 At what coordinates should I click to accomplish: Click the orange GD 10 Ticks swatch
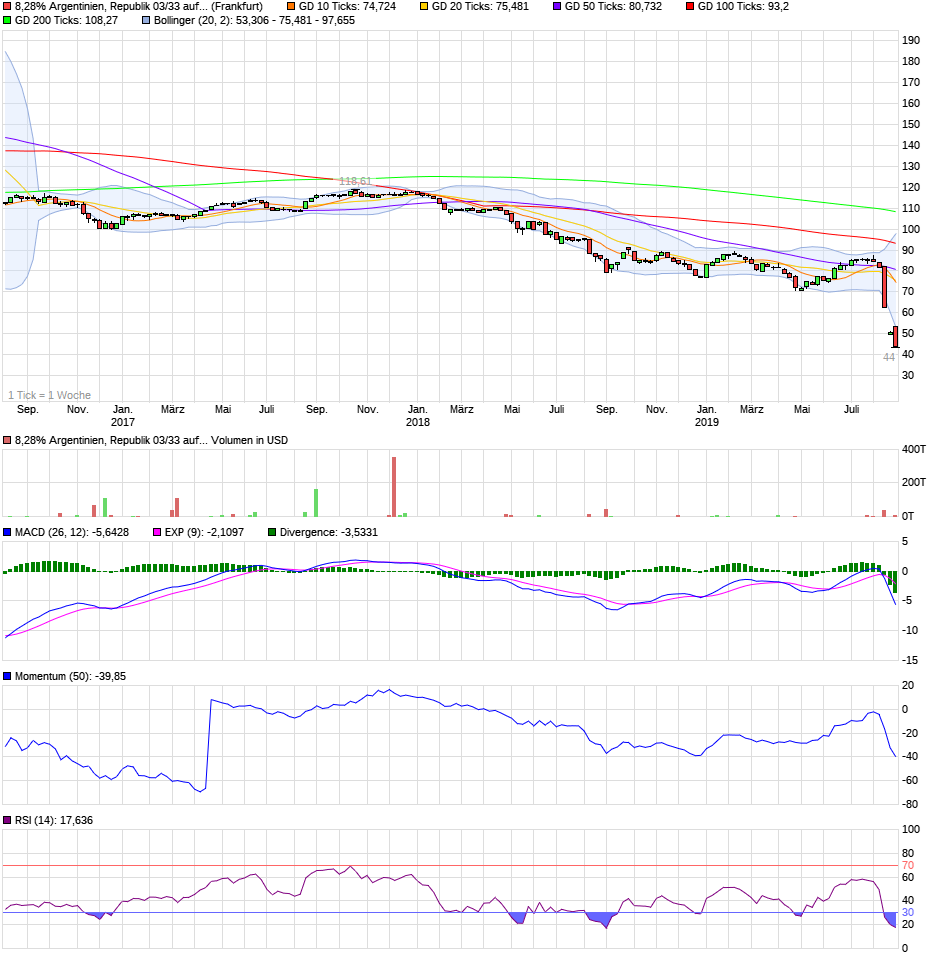click(x=291, y=7)
